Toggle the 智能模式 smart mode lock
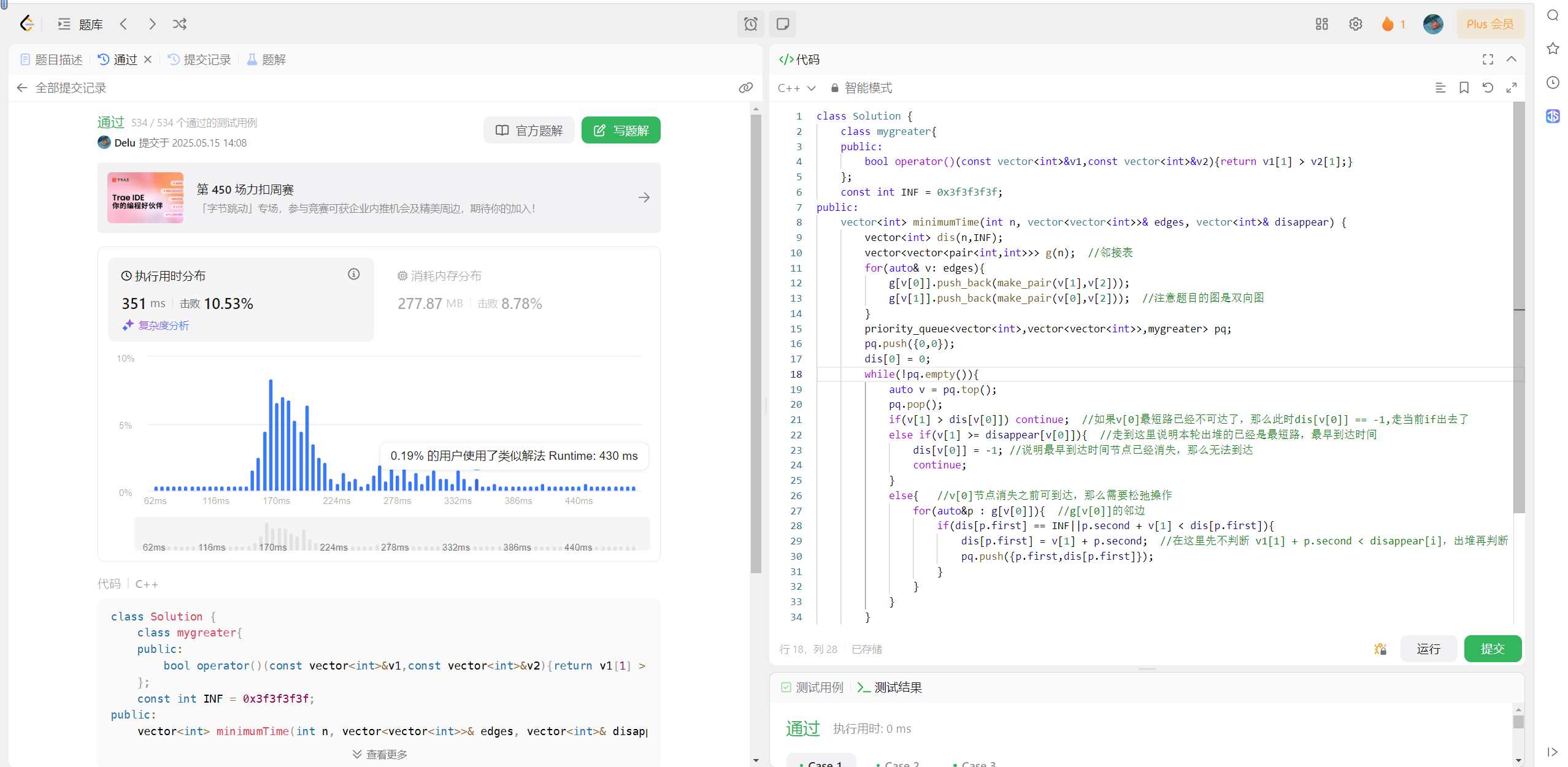Image resolution: width=1568 pixels, height=767 pixels. [x=861, y=88]
